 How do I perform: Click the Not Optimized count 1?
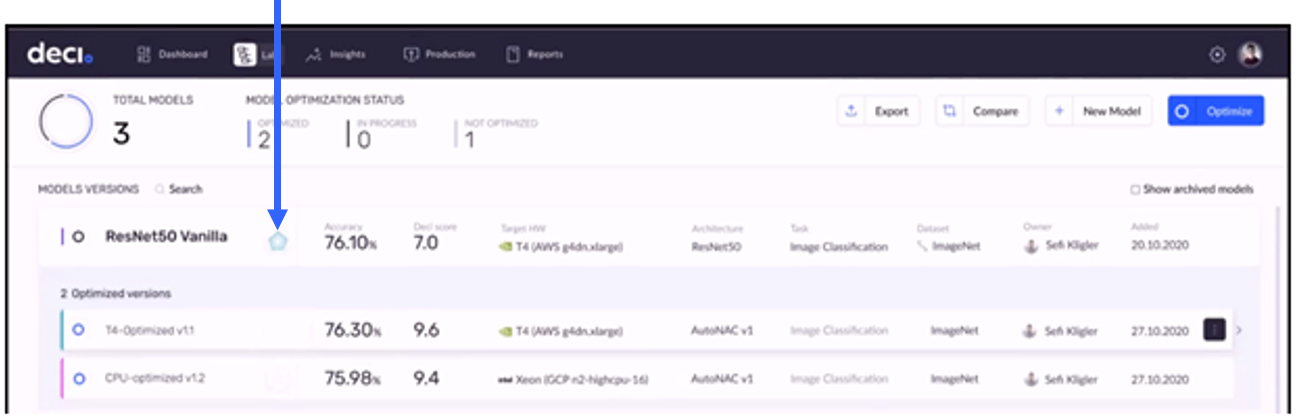pos(469,140)
